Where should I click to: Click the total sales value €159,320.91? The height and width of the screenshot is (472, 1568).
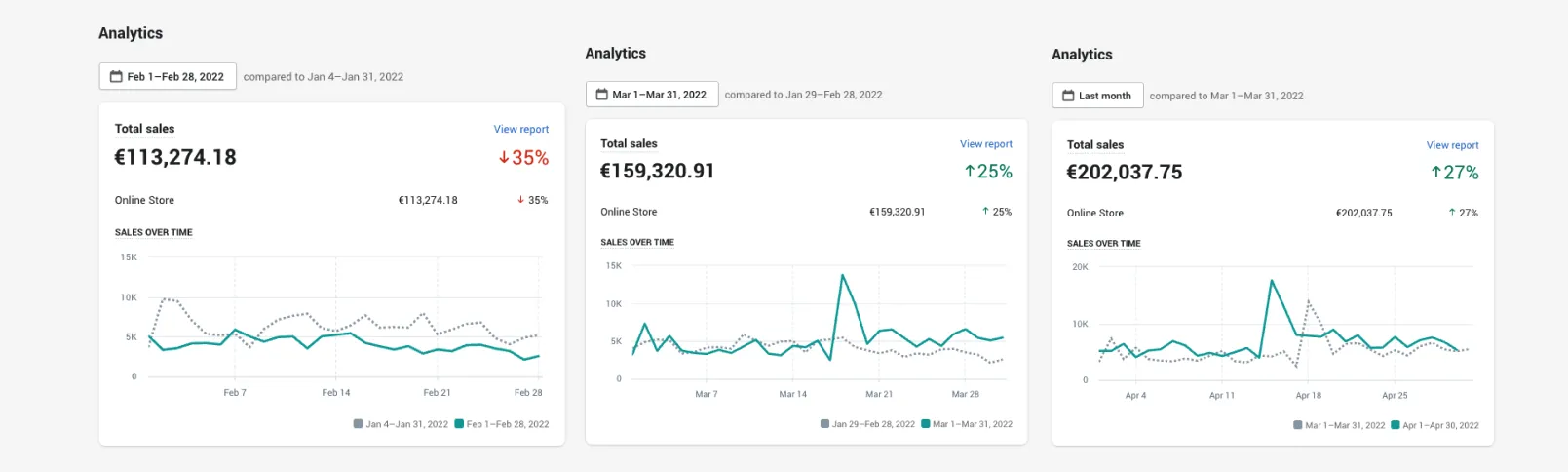pyautogui.click(x=658, y=171)
